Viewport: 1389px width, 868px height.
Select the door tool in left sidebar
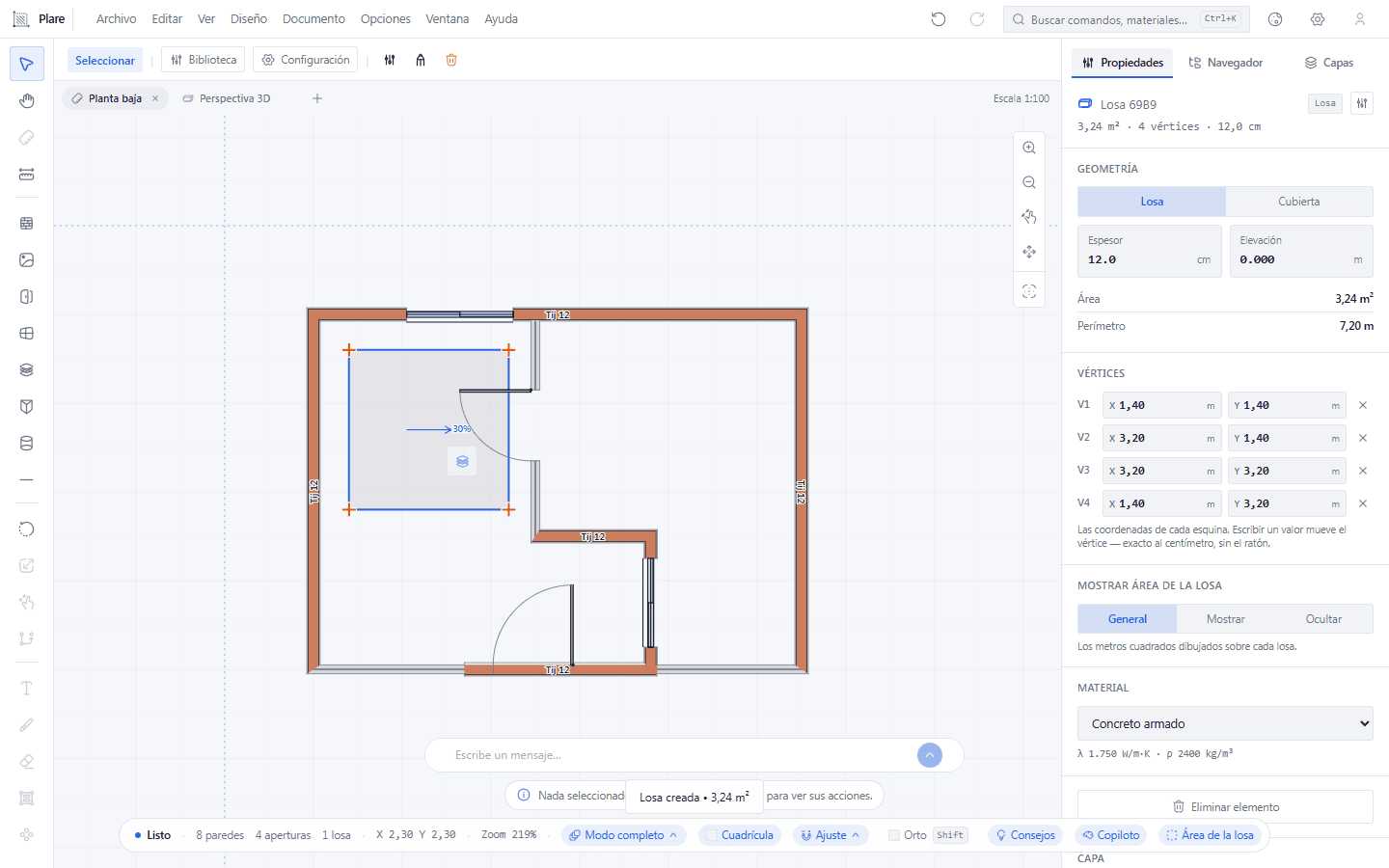(x=27, y=296)
